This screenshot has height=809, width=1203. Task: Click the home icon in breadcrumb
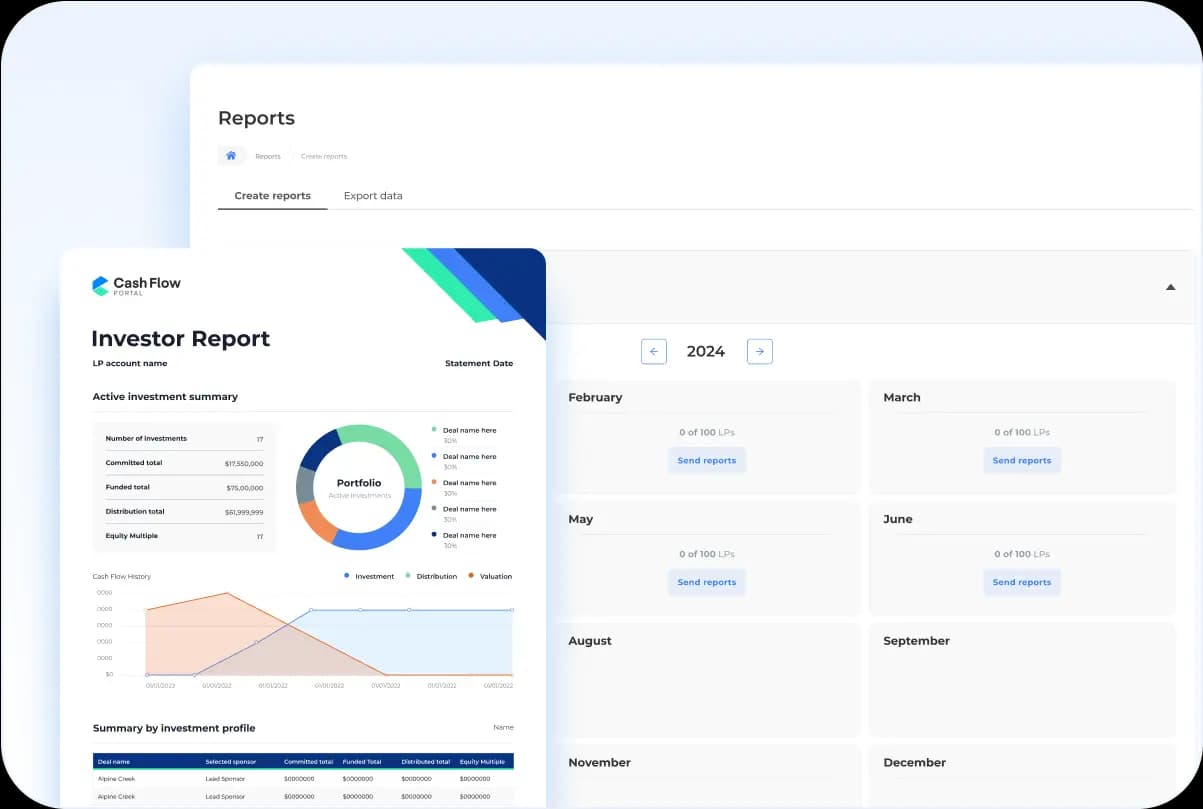pyautogui.click(x=231, y=156)
